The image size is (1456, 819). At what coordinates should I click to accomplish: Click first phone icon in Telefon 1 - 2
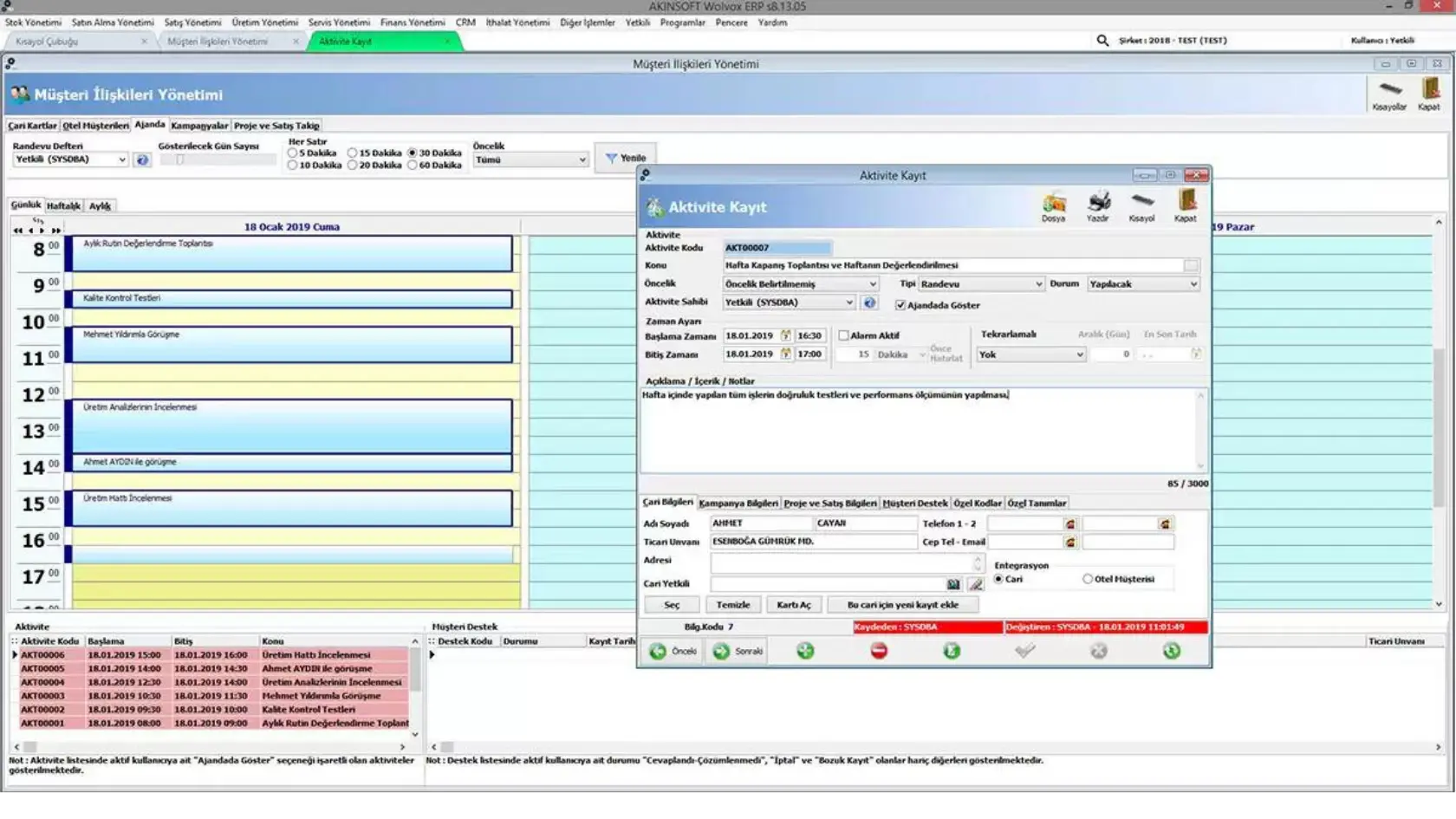(1070, 523)
